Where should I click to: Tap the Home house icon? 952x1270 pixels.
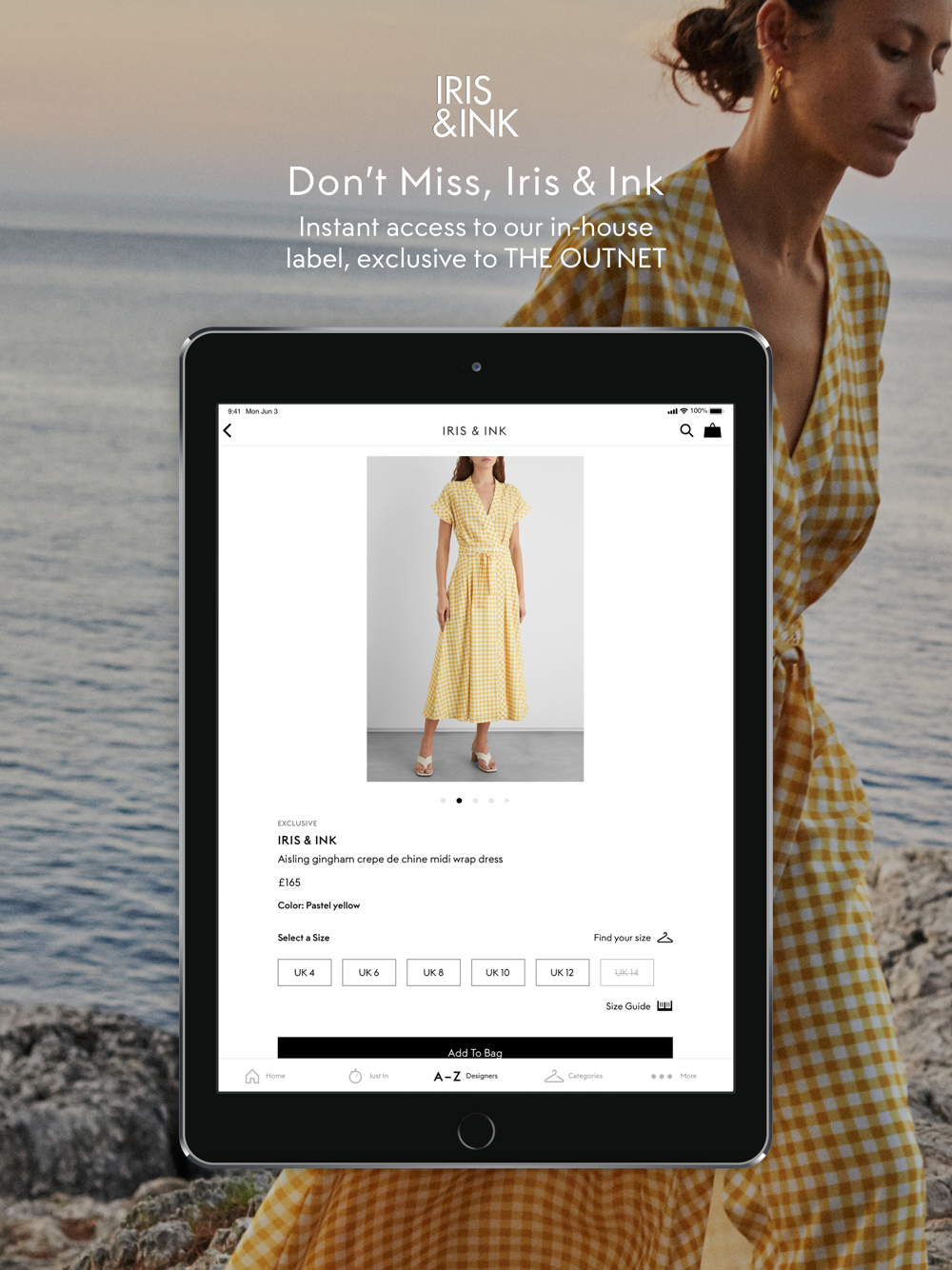(x=252, y=1076)
